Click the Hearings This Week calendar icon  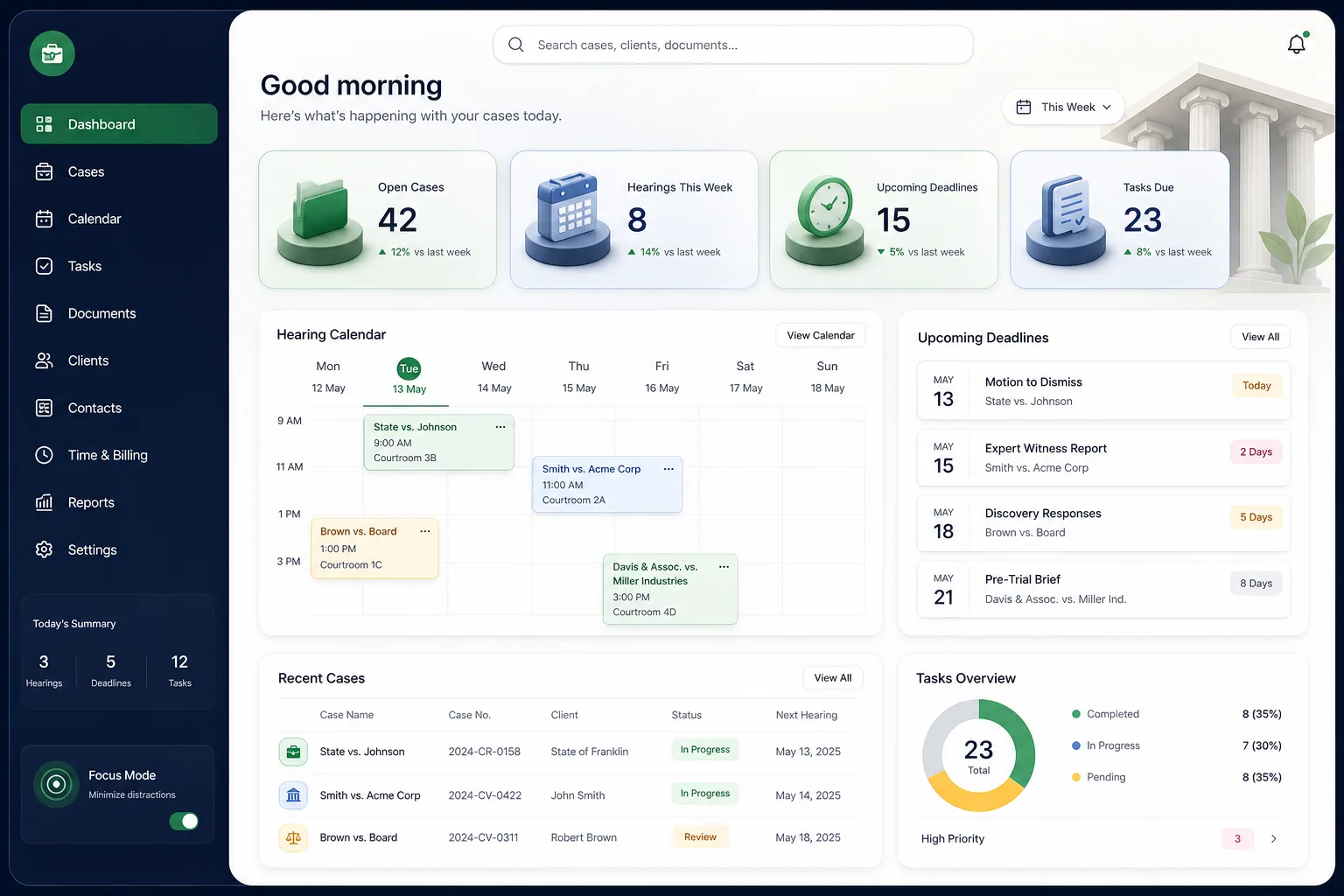click(568, 219)
